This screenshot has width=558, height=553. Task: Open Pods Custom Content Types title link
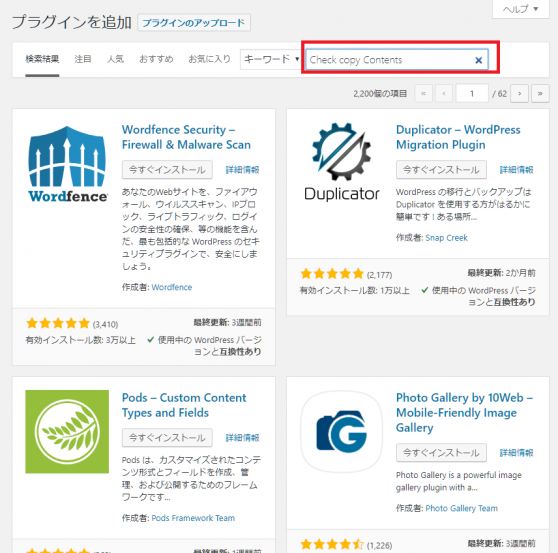click(184, 405)
